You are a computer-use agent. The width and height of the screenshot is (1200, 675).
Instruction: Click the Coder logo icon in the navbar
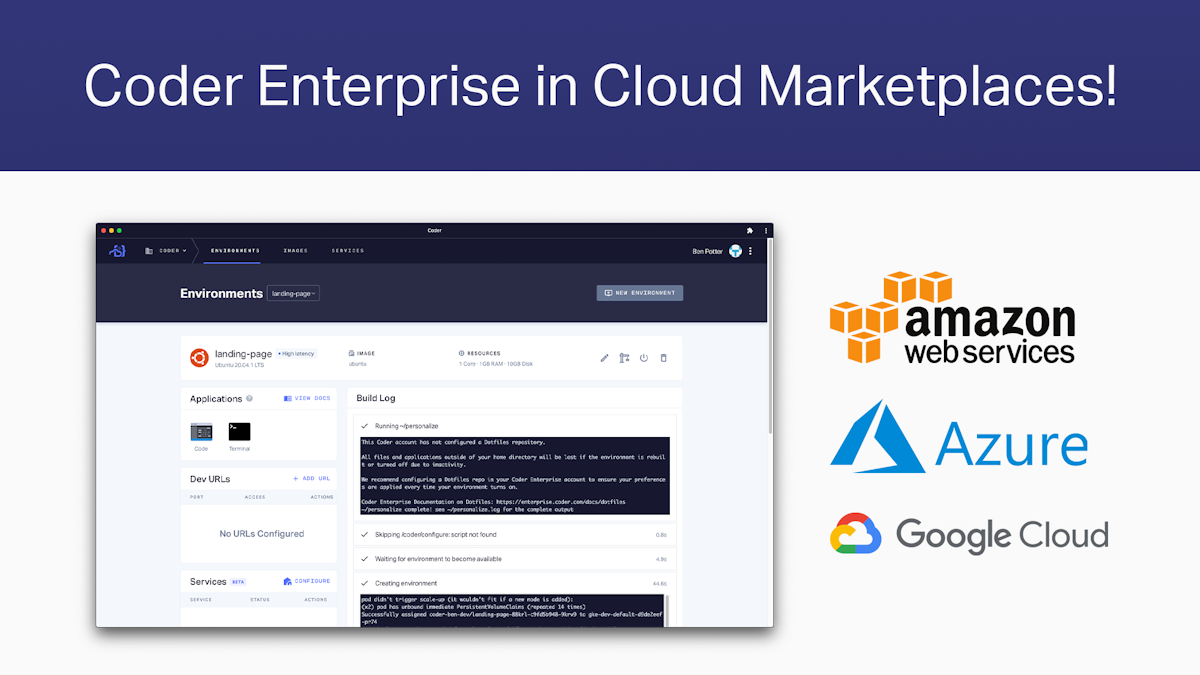(116, 250)
